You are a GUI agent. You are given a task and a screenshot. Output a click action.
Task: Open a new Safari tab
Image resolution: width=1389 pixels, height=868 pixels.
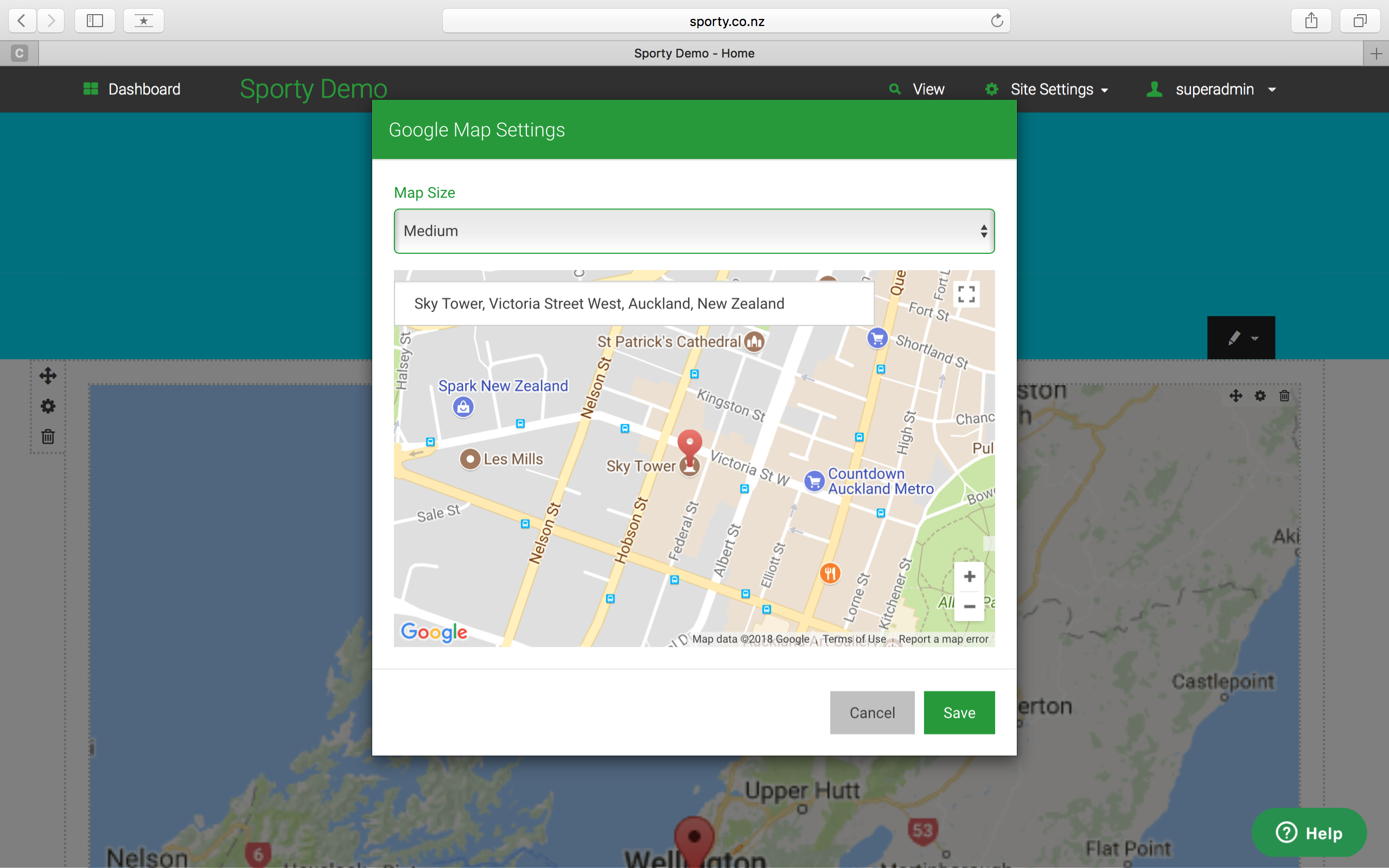pyautogui.click(x=1376, y=53)
